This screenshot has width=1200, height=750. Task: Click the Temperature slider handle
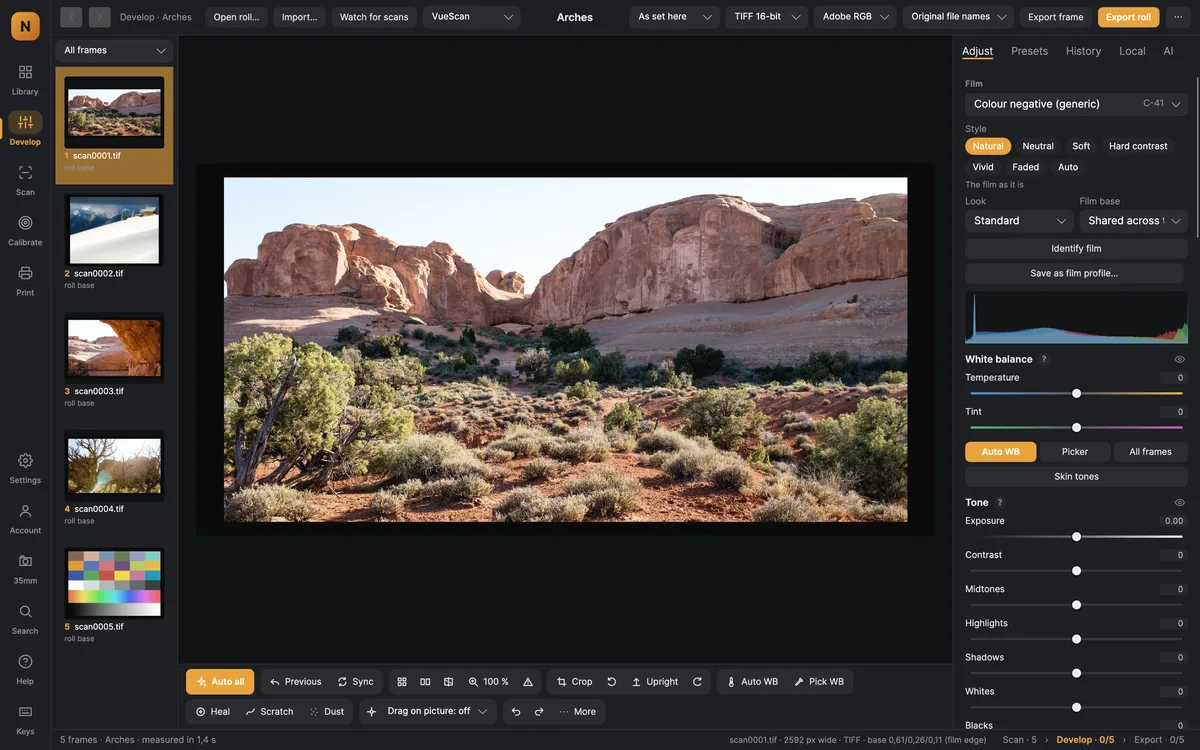[x=1076, y=394]
